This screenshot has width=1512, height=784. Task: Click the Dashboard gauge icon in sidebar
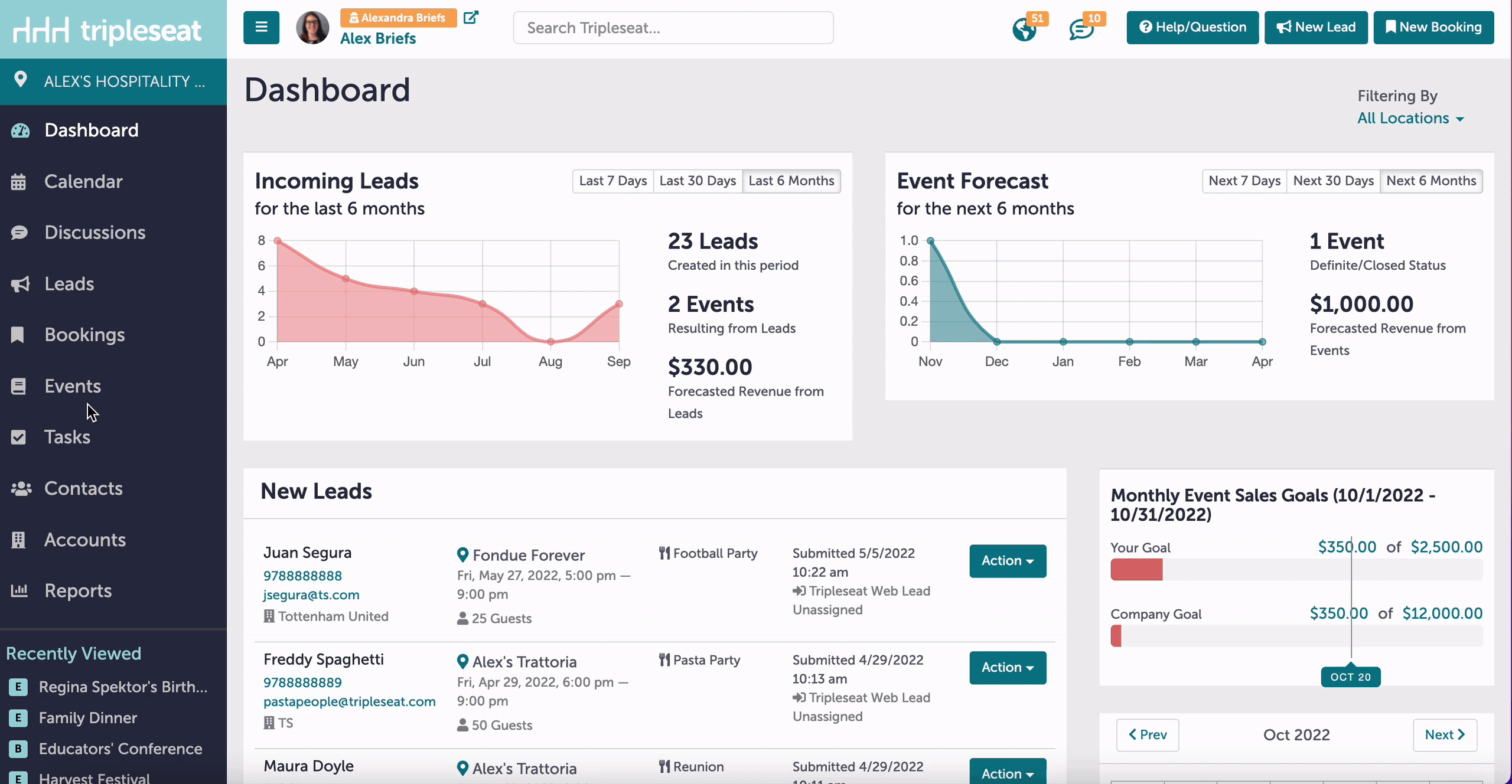(20, 130)
